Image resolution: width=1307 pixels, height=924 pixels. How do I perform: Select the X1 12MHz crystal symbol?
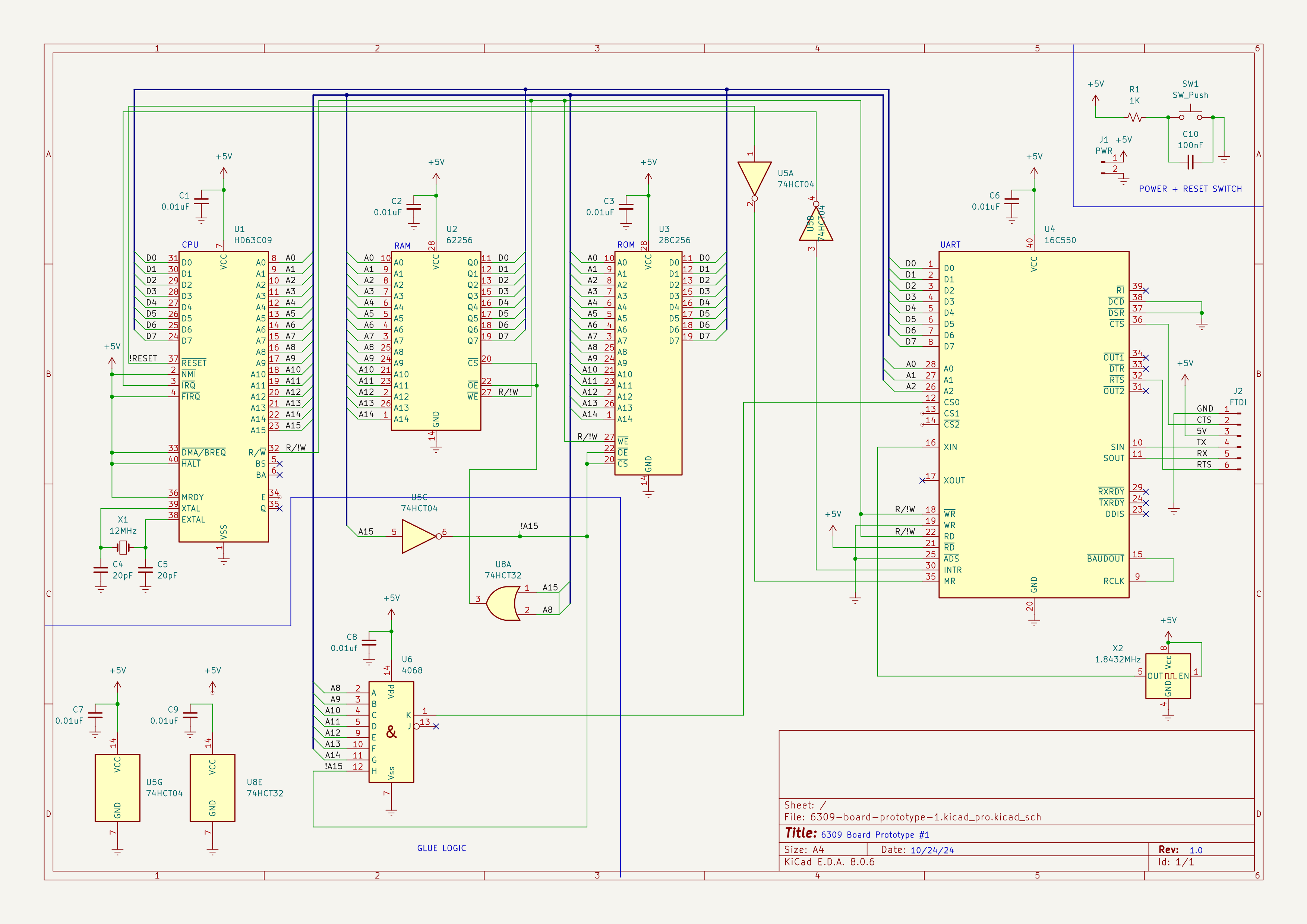(x=123, y=548)
